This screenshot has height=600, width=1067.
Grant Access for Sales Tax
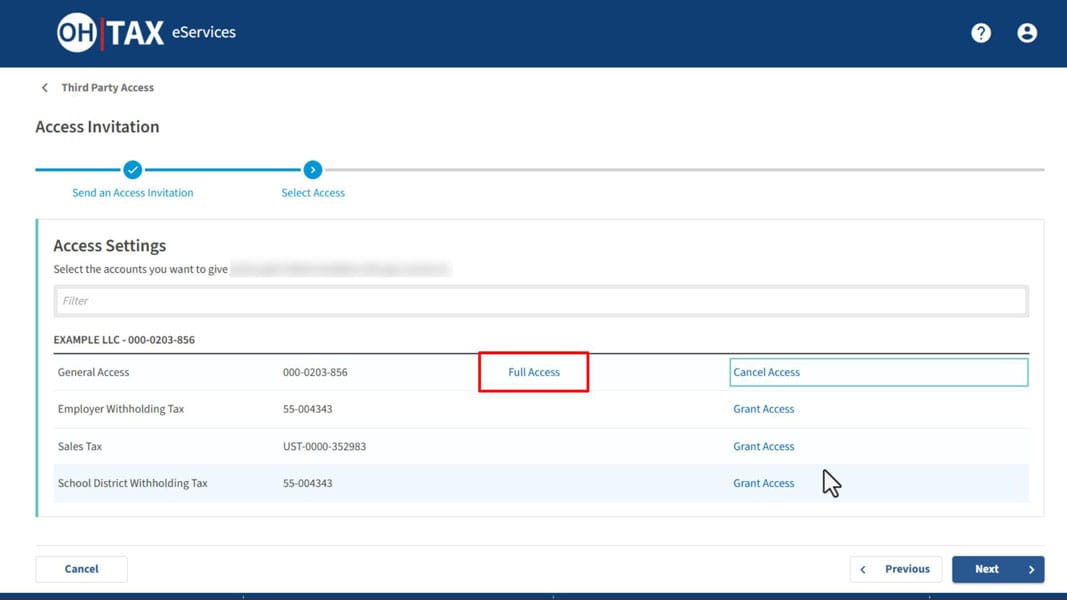764,446
